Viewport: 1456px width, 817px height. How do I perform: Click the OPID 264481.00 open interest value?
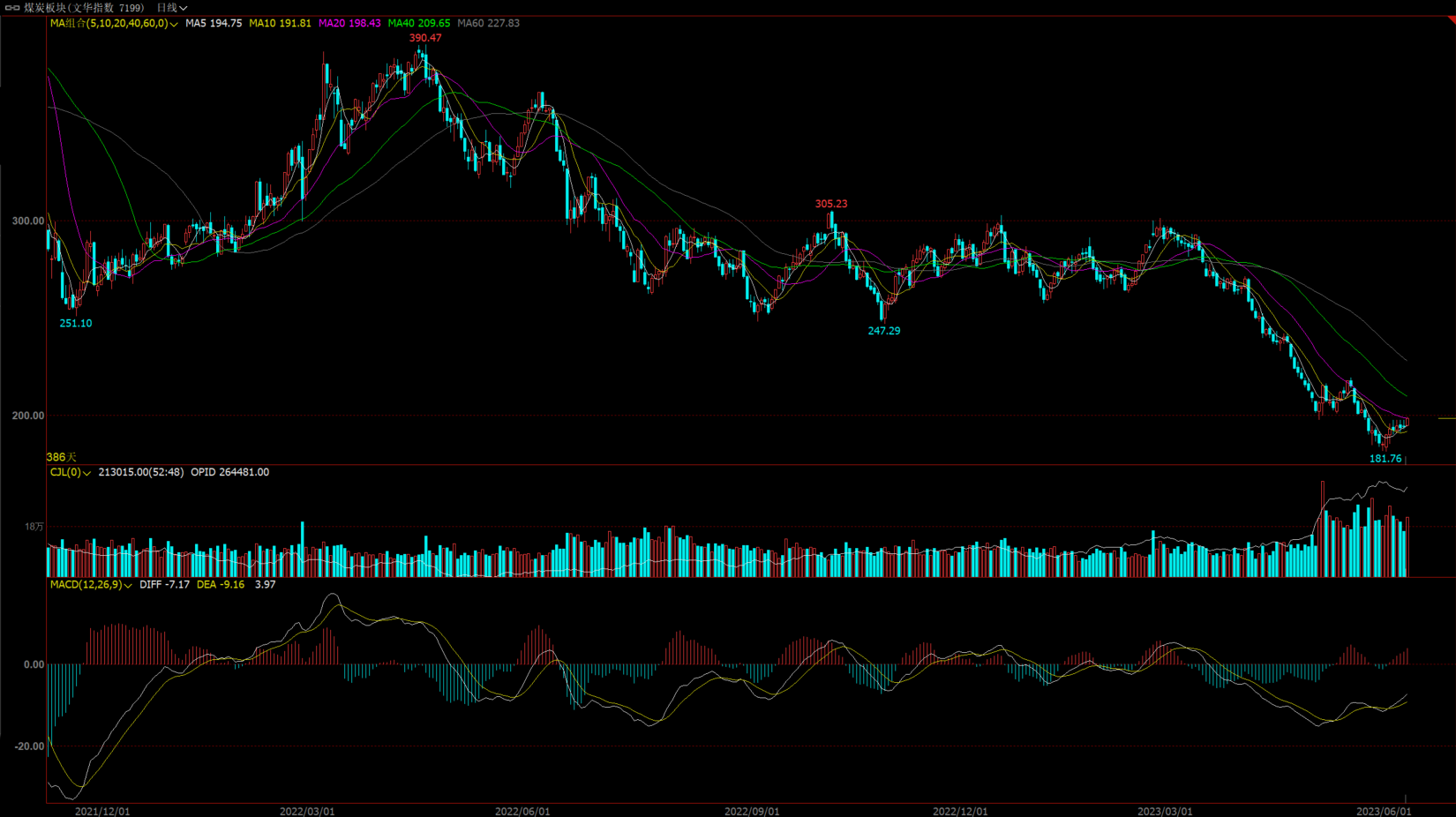[x=230, y=473]
